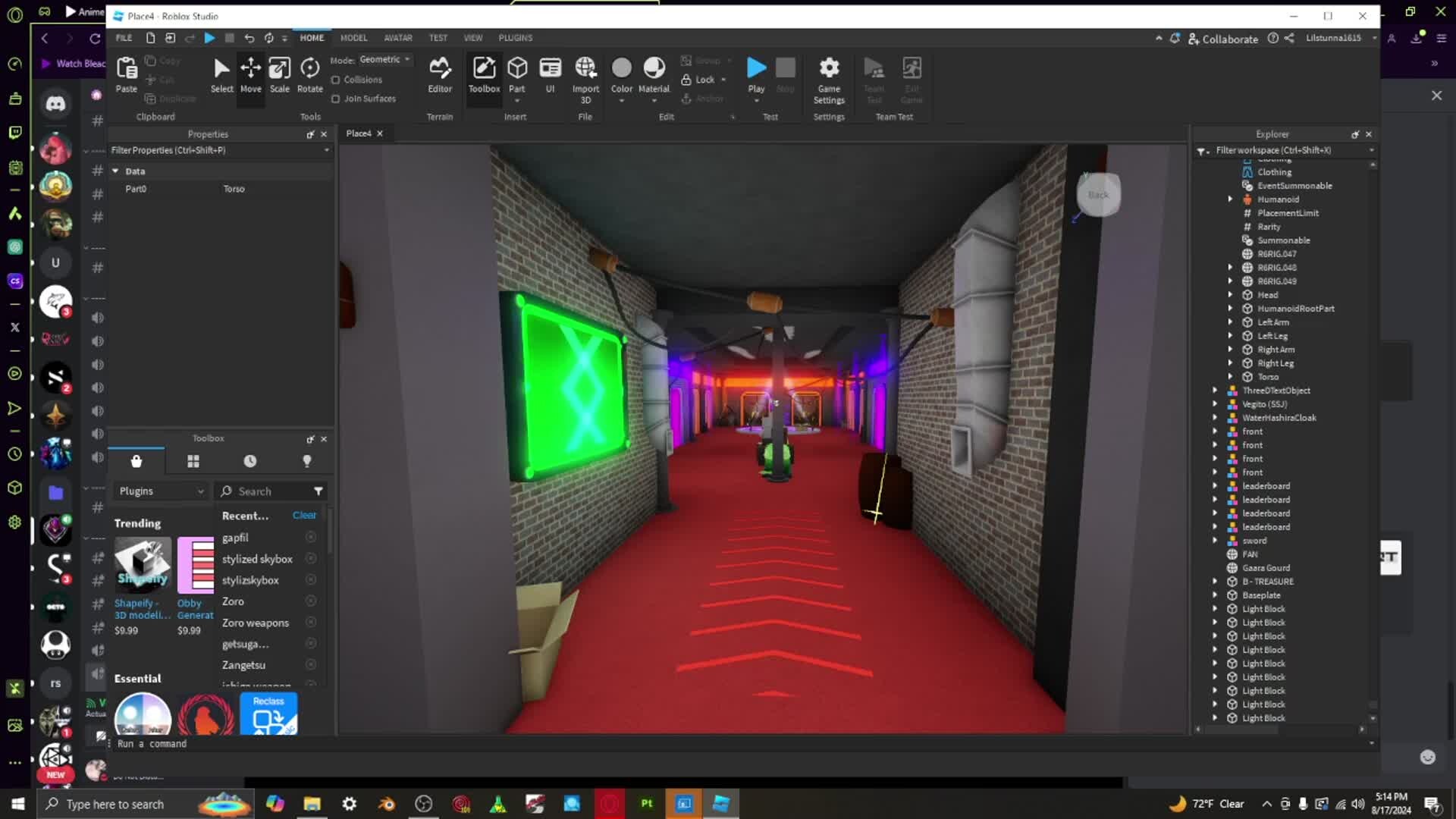This screenshot has width=1456, height=819.
Task: Click Clear next to Recent searches
Action: click(x=304, y=516)
